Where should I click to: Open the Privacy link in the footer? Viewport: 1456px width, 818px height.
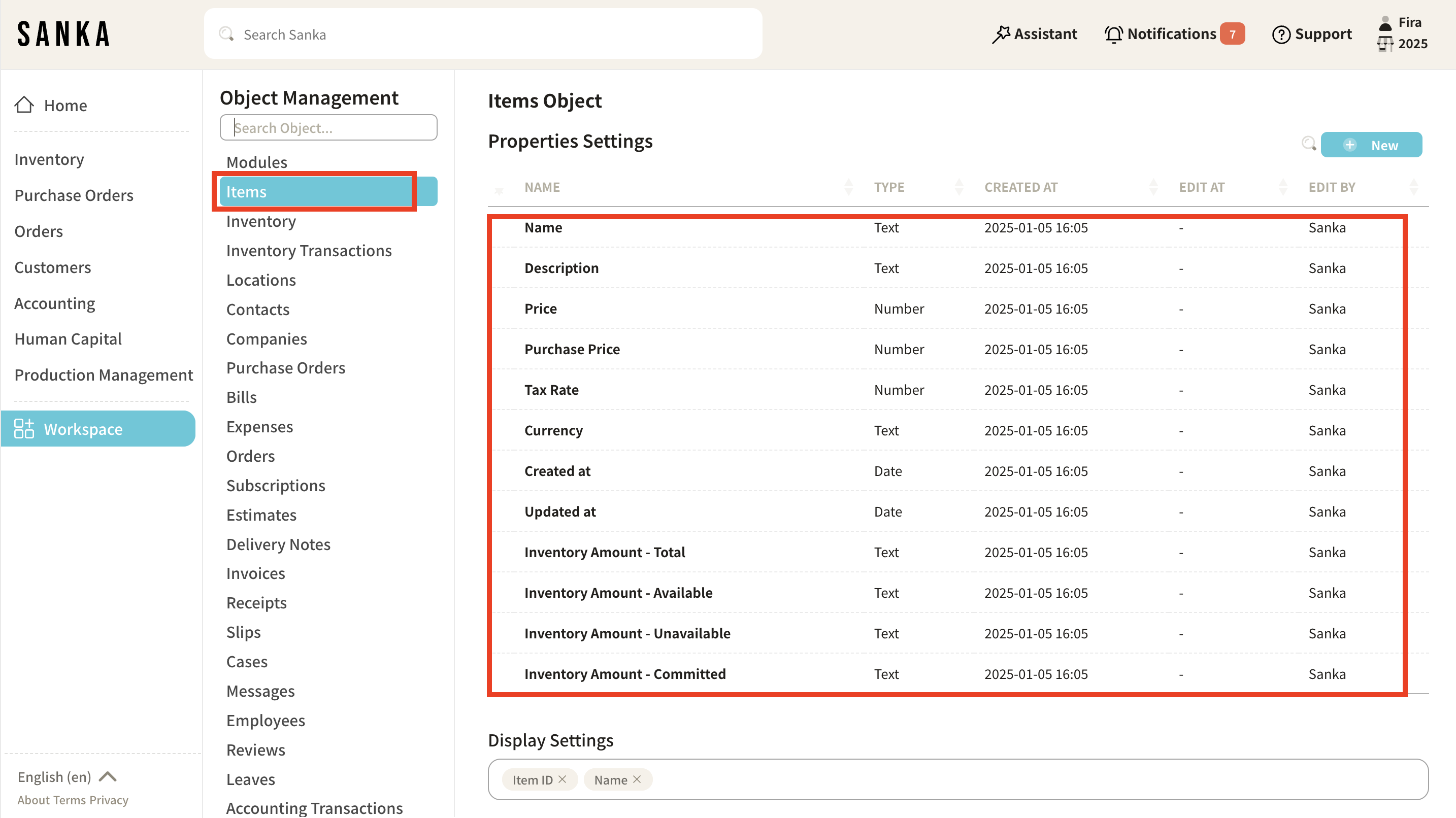109,800
